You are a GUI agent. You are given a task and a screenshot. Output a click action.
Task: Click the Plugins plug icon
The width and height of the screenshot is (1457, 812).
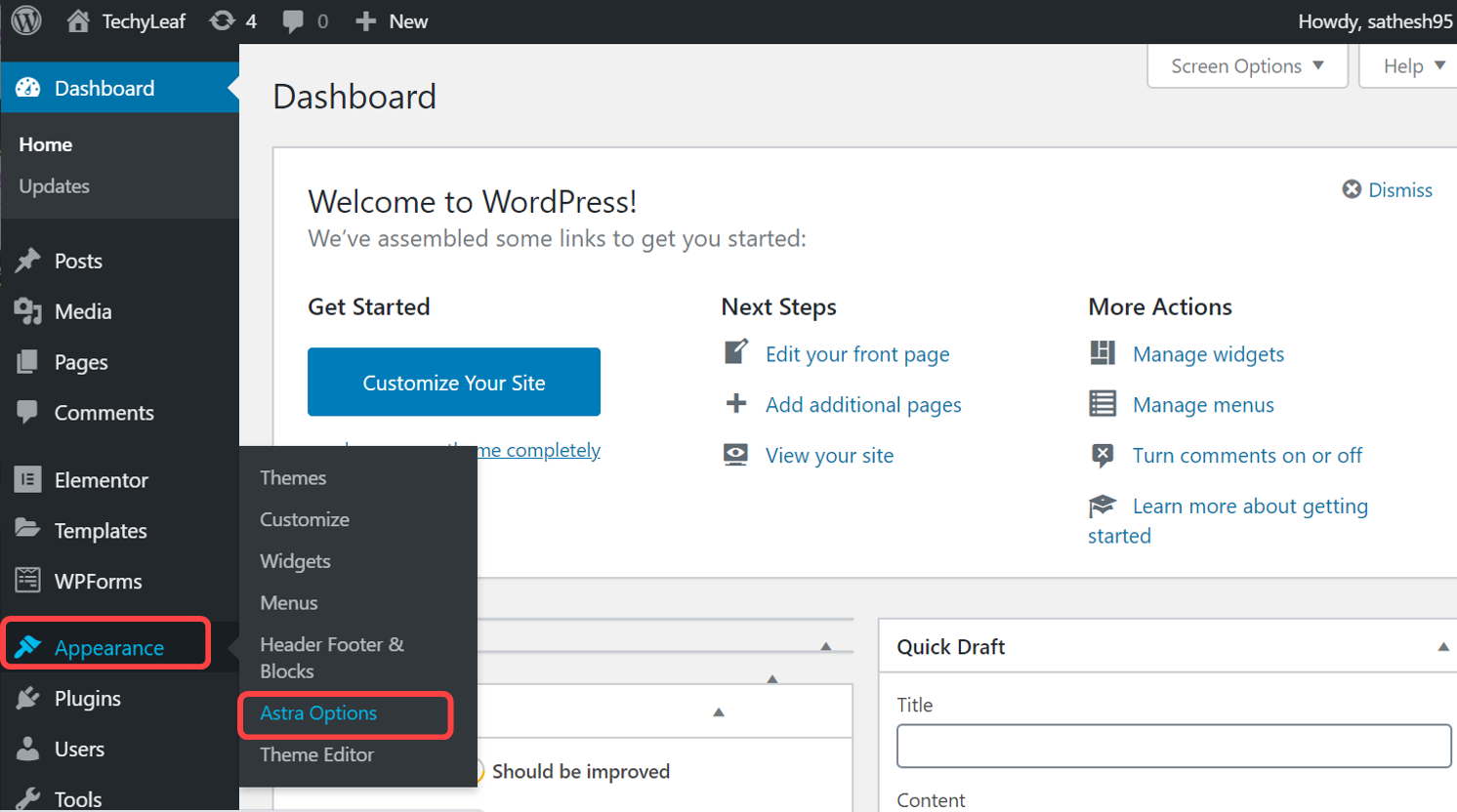tap(27, 698)
